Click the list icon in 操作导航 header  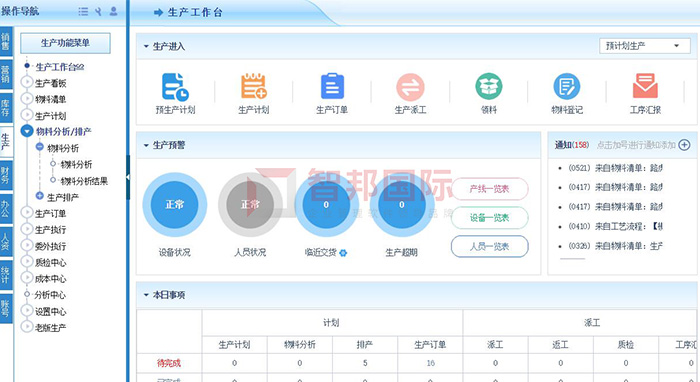click(83, 12)
